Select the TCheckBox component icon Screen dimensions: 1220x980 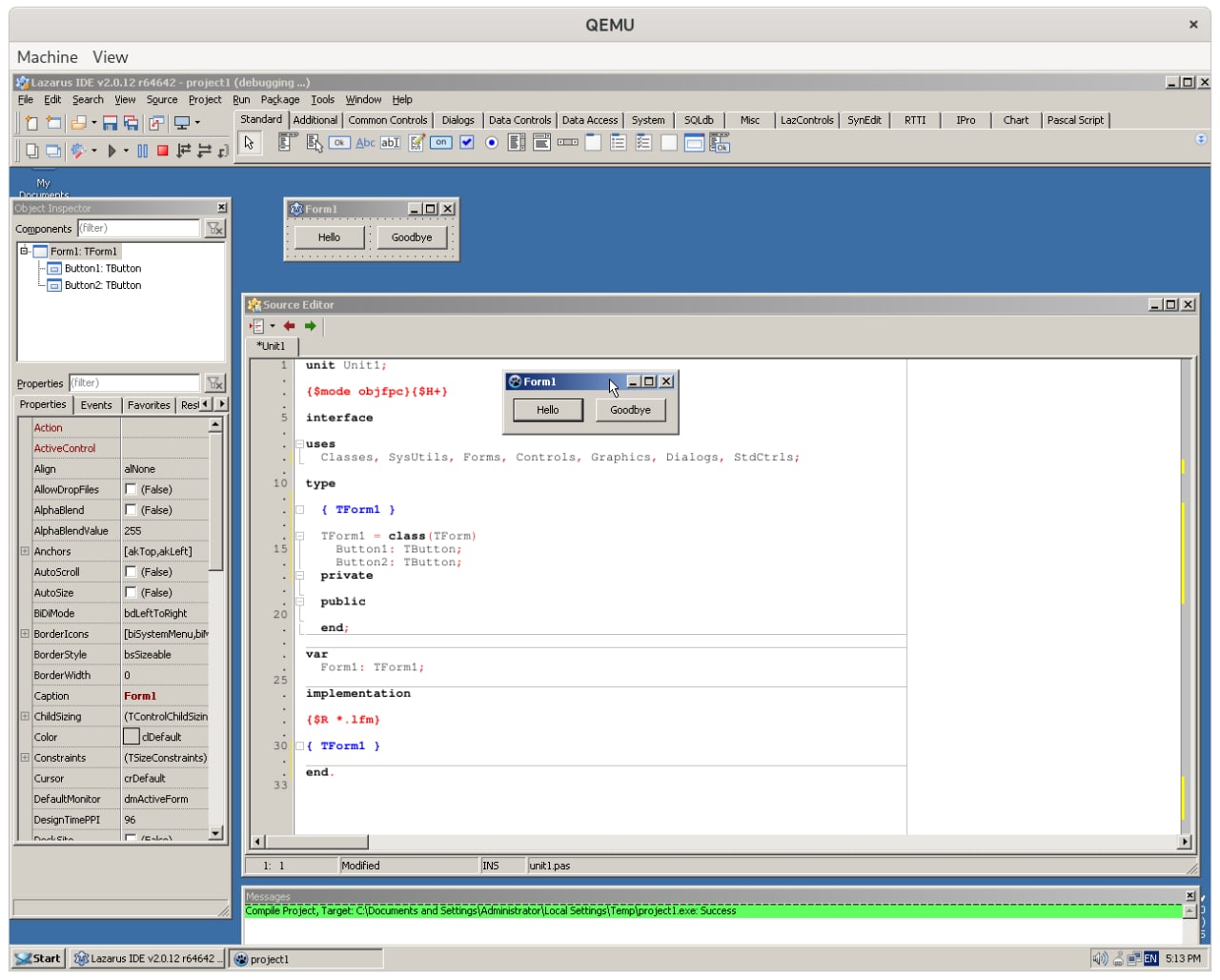[x=467, y=143]
